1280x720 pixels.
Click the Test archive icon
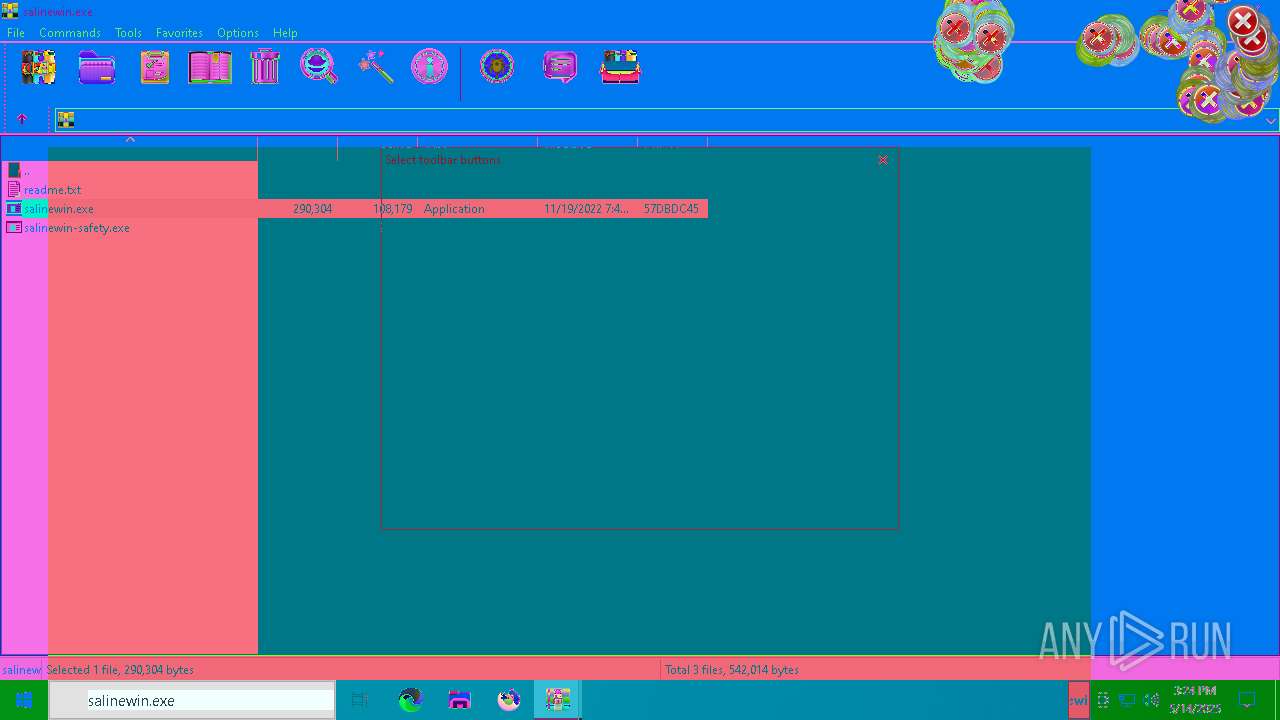click(x=154, y=67)
